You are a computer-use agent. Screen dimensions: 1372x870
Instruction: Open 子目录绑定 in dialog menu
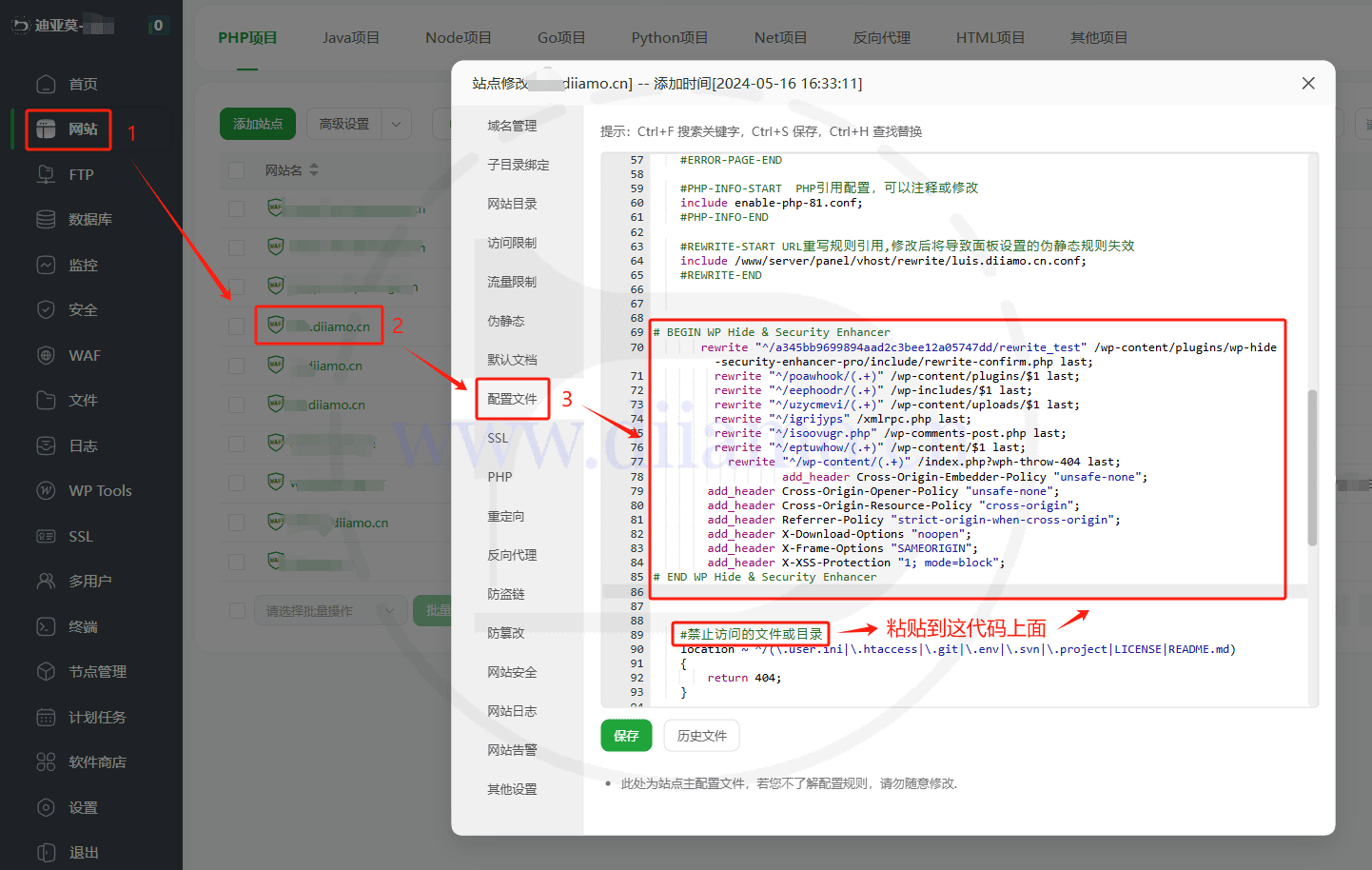[519, 165]
